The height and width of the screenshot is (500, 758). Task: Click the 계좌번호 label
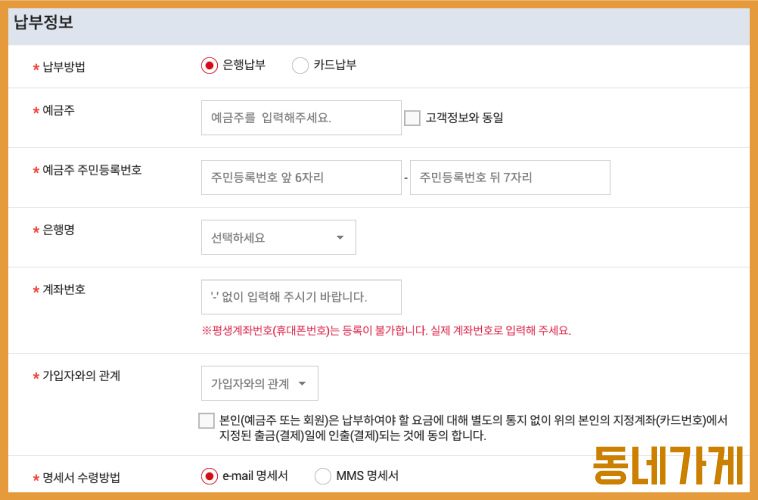[64, 290]
